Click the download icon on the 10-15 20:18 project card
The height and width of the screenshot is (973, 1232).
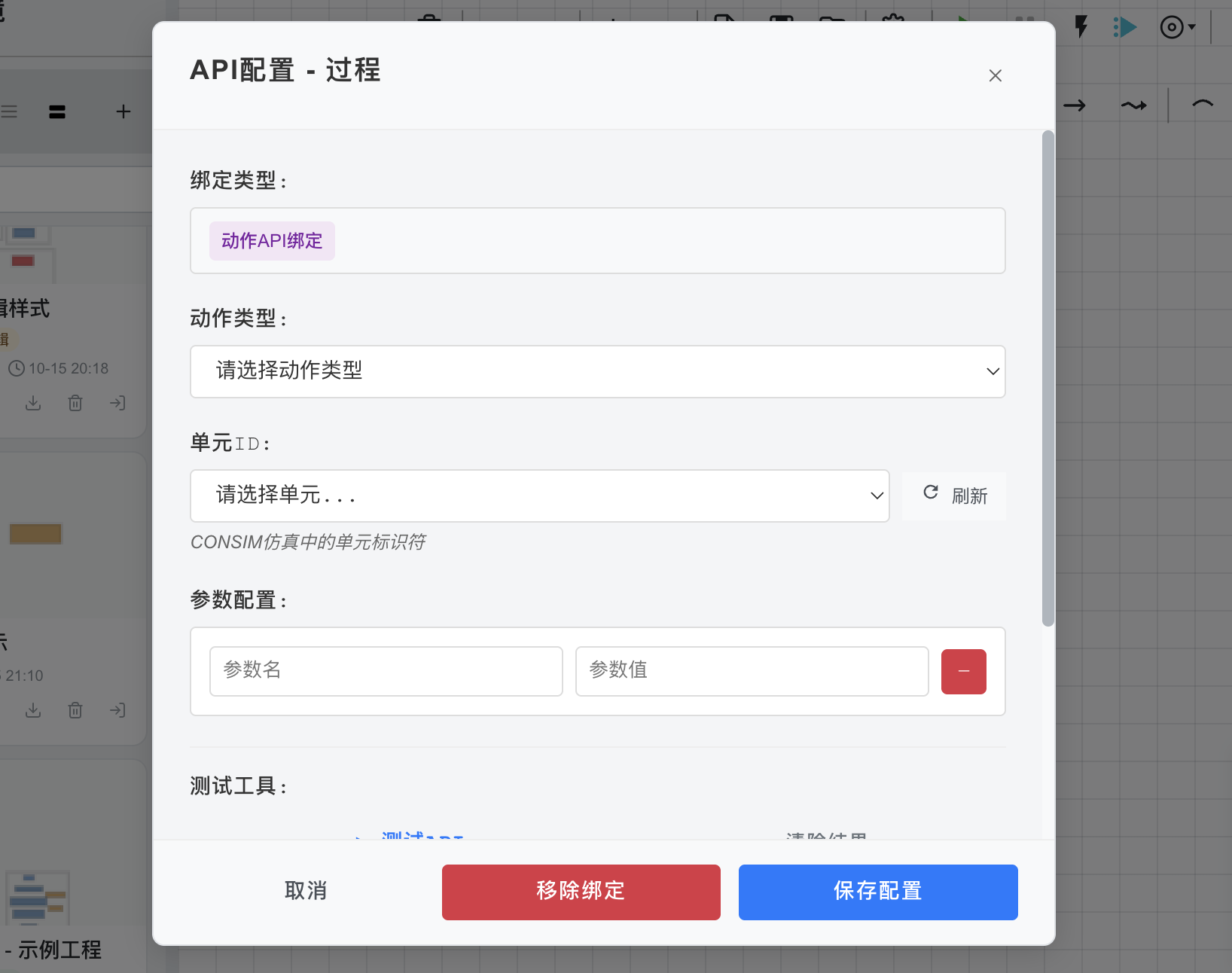33,403
